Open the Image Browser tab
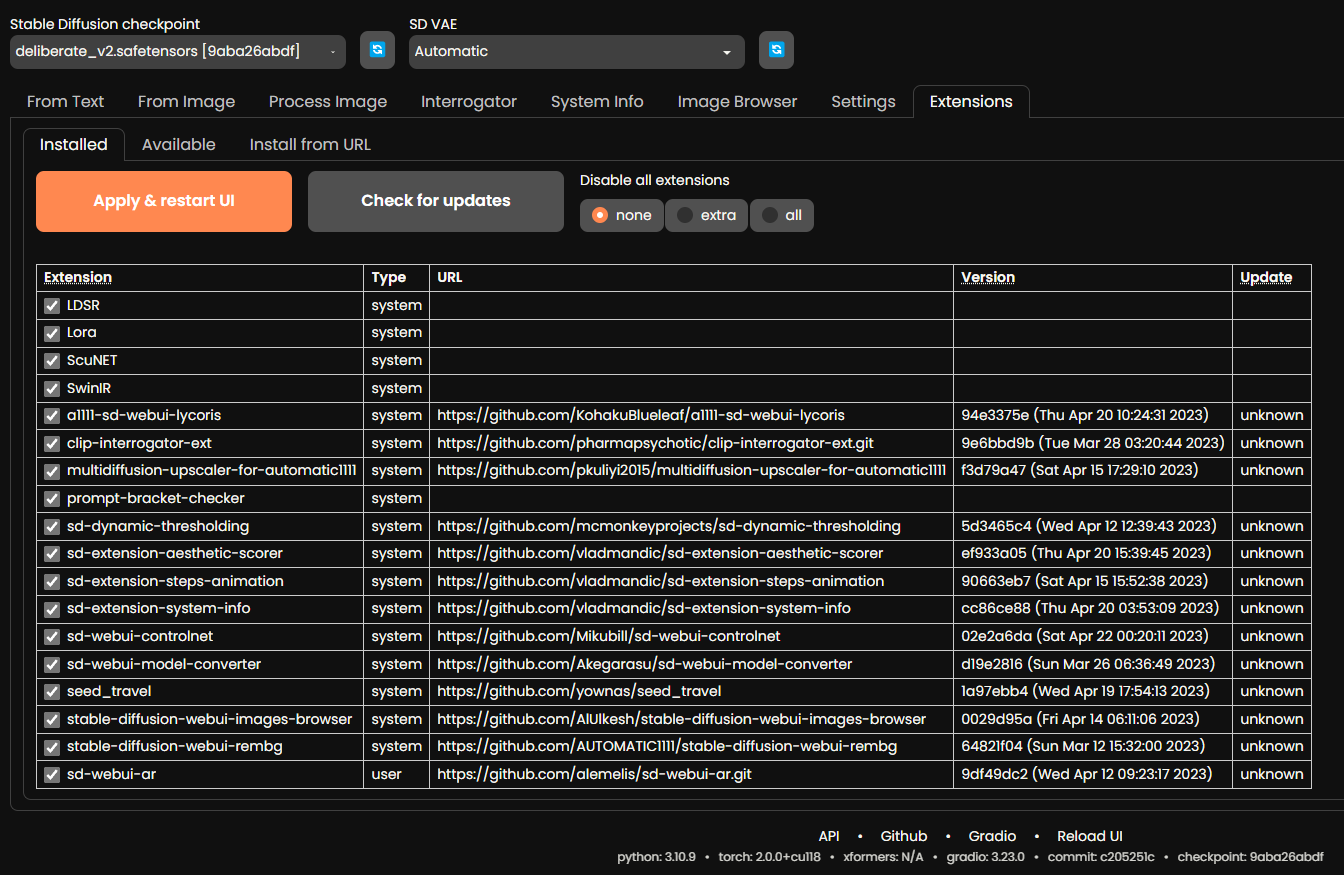This screenshot has width=1344, height=875. (737, 101)
